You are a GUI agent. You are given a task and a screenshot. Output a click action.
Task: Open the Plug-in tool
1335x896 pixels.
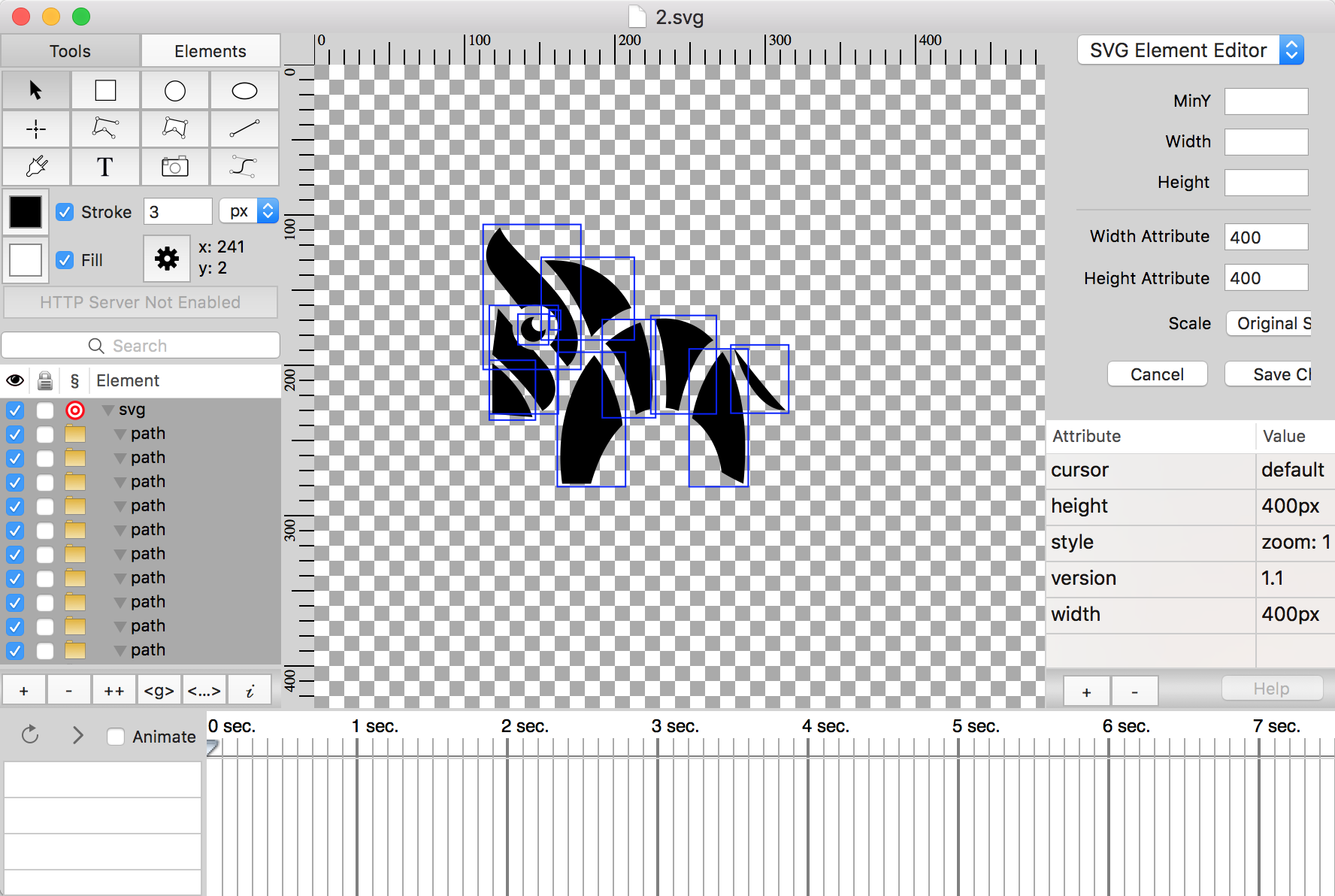36,167
